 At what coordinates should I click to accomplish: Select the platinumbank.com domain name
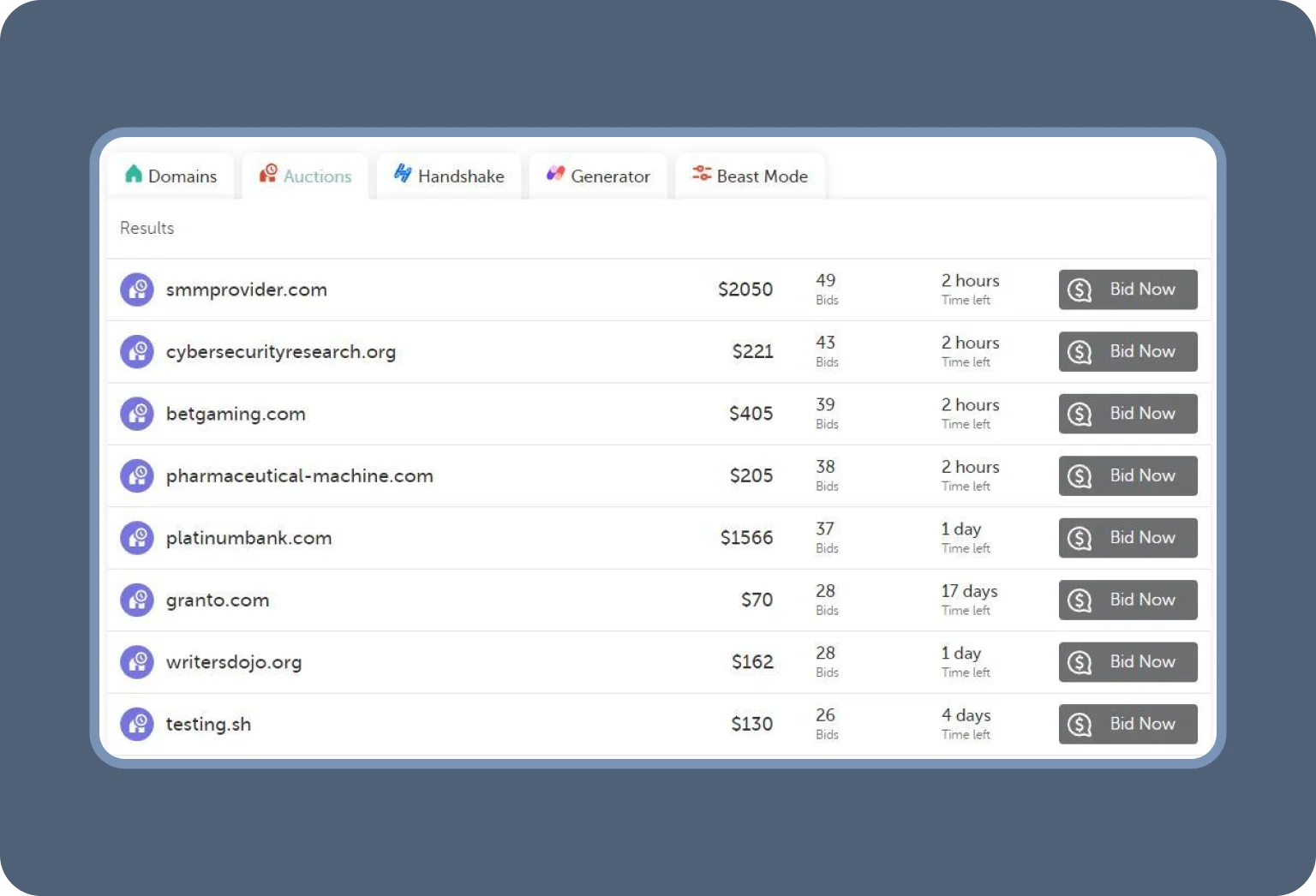coord(248,538)
